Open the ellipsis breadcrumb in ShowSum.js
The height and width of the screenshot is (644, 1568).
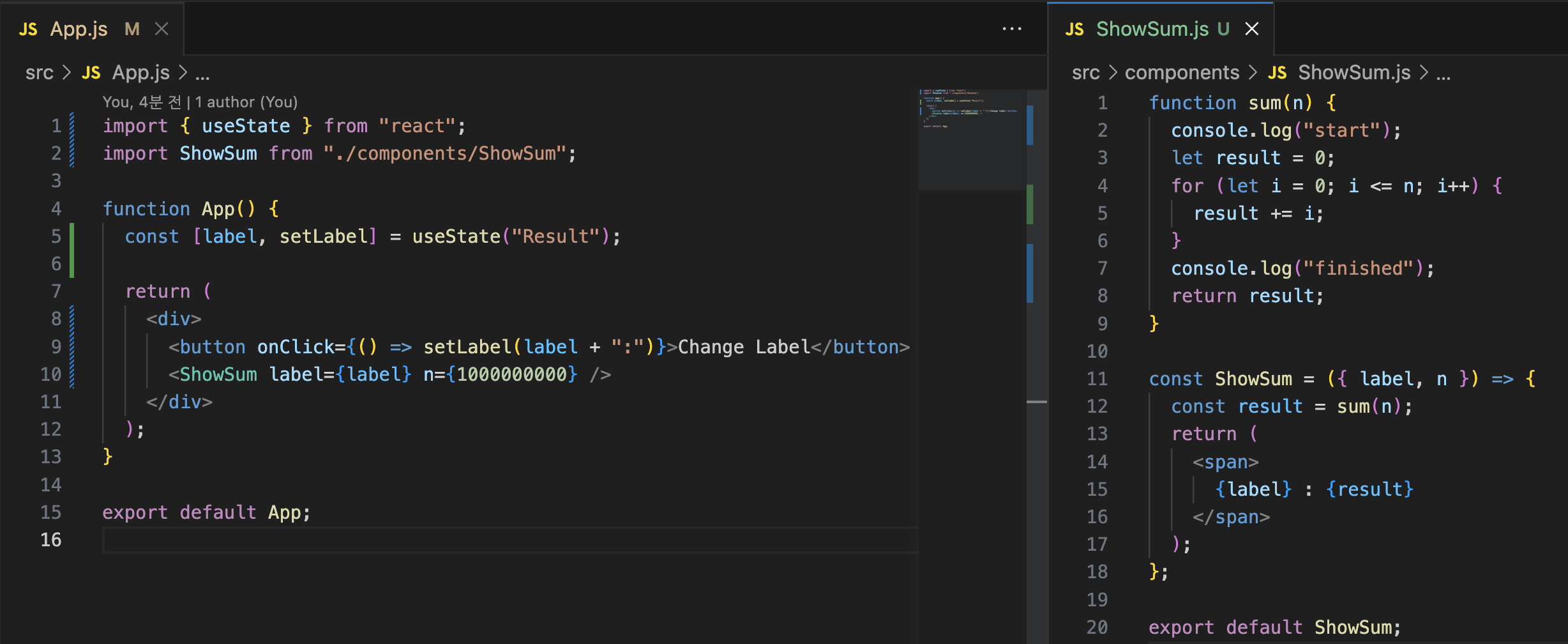pyautogui.click(x=1443, y=74)
